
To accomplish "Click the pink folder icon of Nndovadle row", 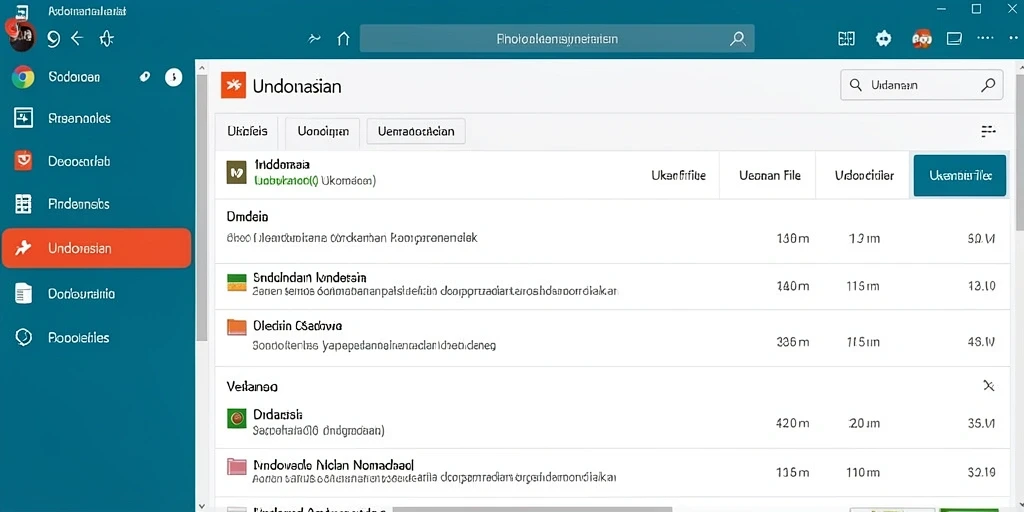I will pos(236,466).
